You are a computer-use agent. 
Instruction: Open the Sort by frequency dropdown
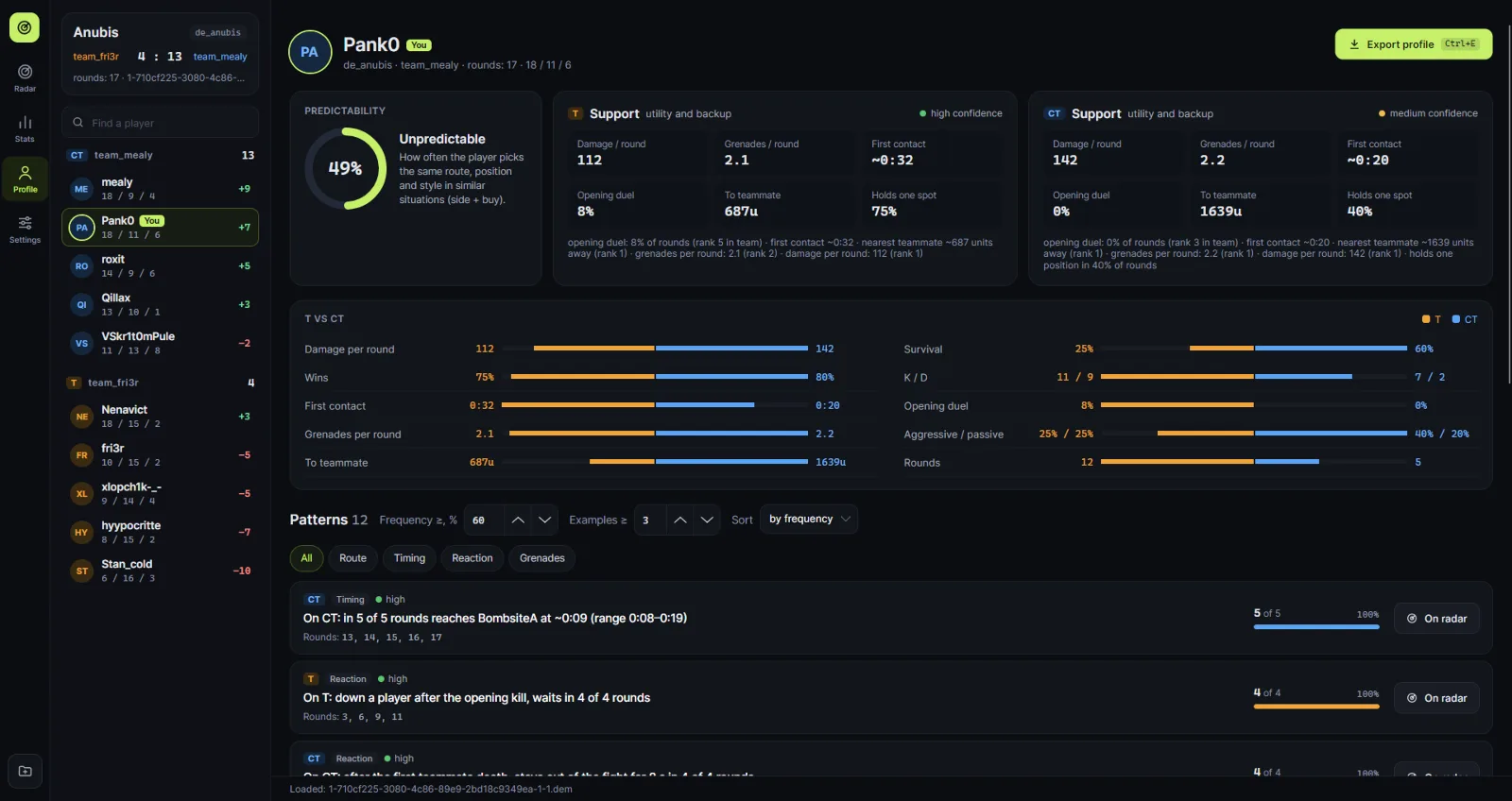809,520
